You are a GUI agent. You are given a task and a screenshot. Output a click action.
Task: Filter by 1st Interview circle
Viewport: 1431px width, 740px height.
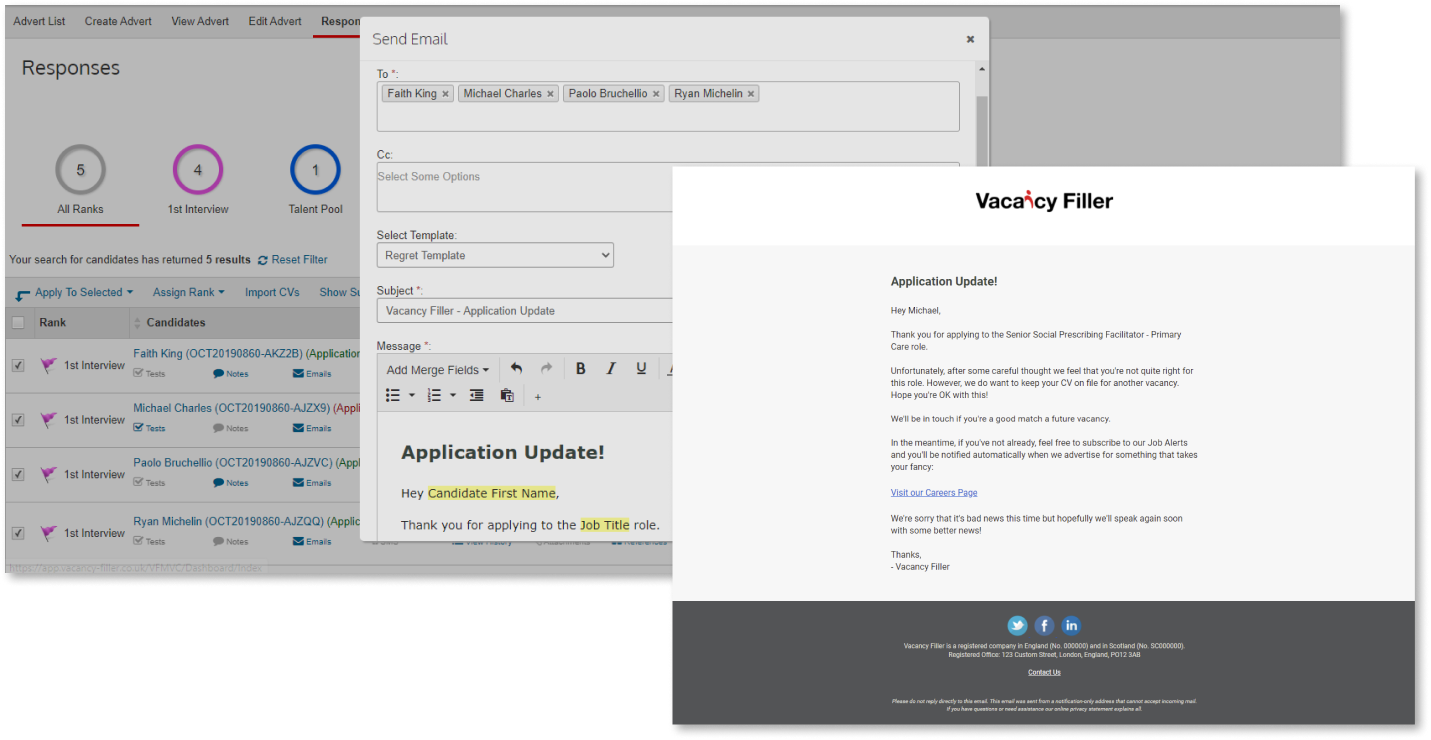[198, 170]
